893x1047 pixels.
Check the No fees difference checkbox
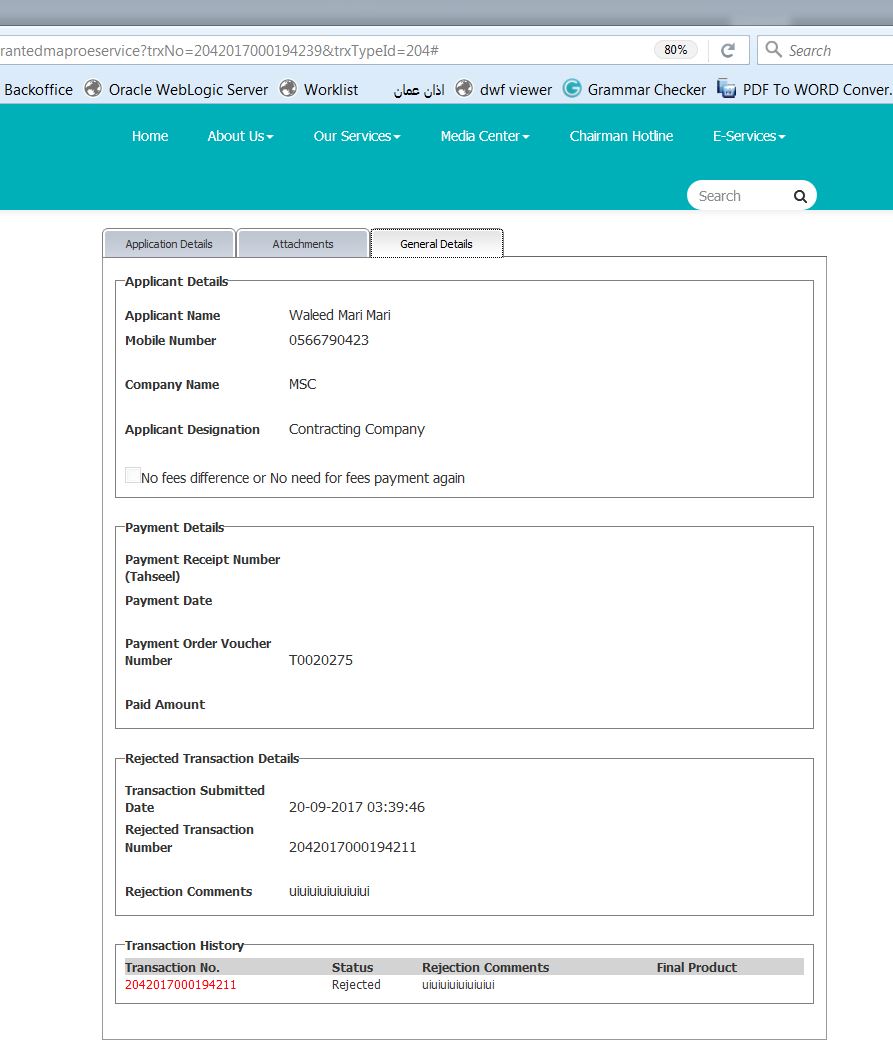point(133,475)
